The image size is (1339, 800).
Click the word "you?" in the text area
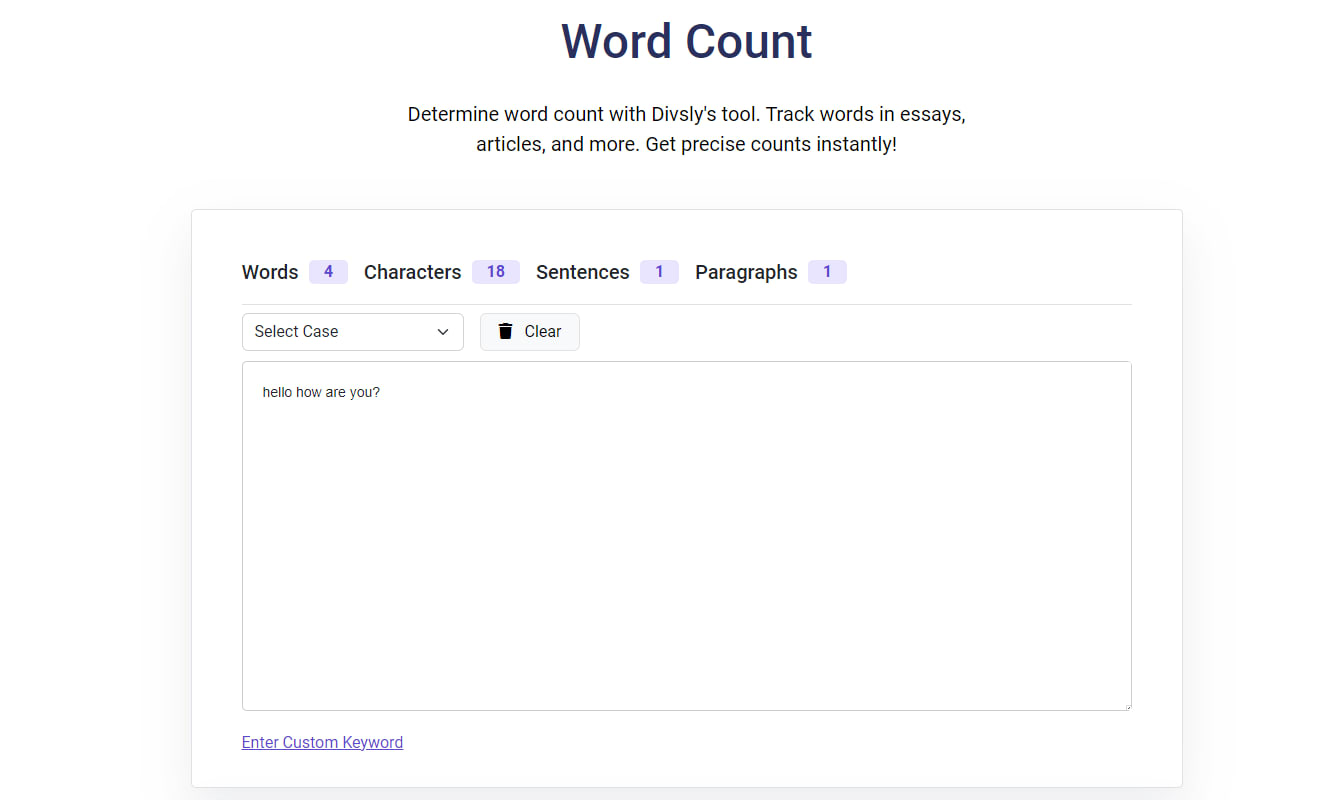364,392
